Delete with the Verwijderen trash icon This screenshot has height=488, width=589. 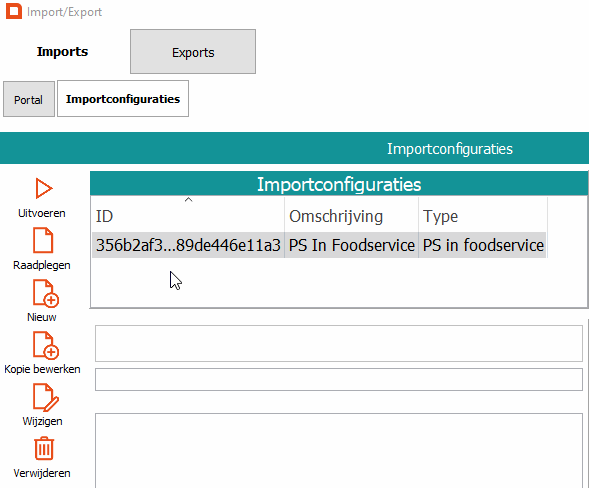point(44,448)
